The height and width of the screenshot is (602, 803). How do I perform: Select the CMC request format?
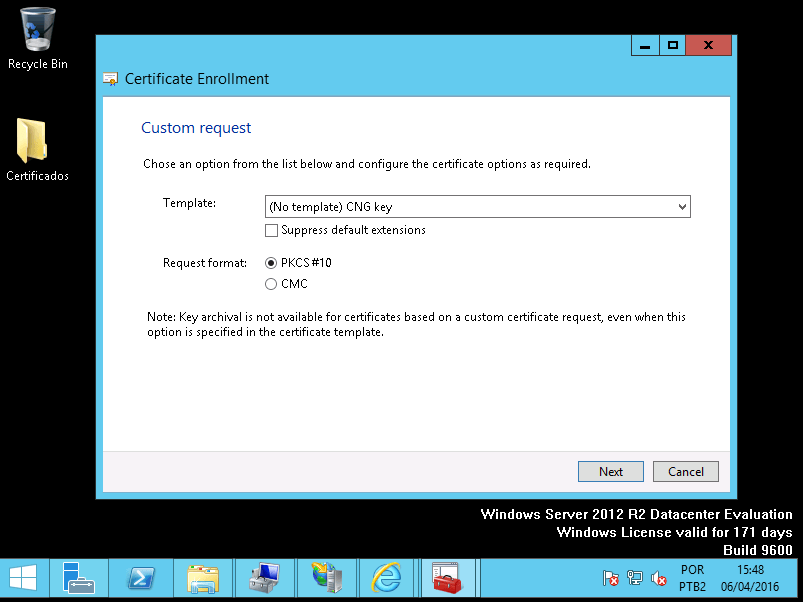coord(271,284)
